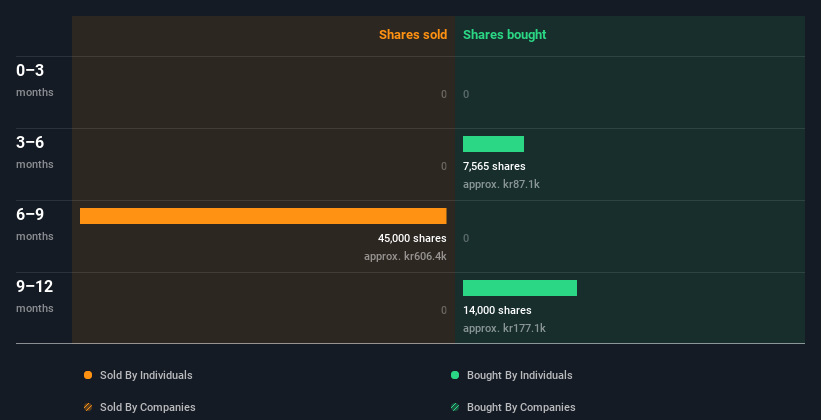Image resolution: width=821 pixels, height=420 pixels.
Task: Click the green Bought By Individuals legend dot
Action: tap(455, 375)
